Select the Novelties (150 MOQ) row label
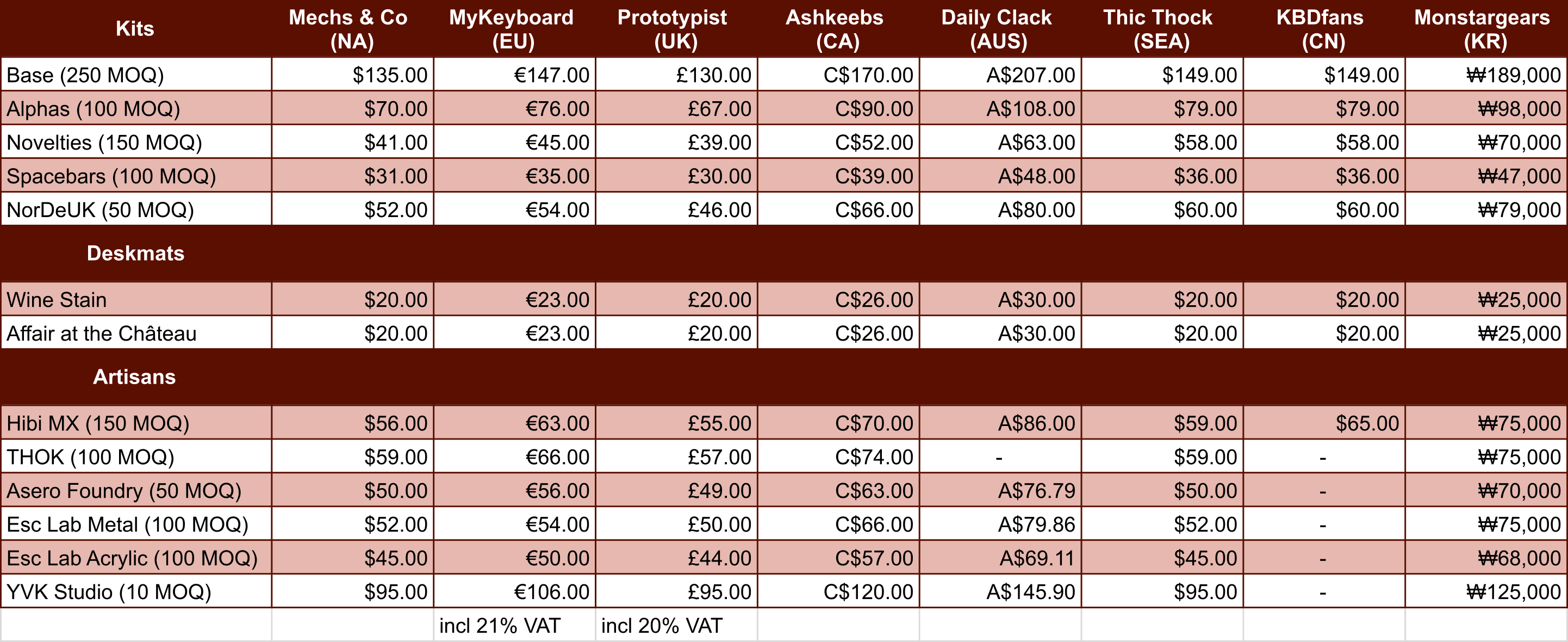This screenshot has width=1568, height=642. coord(104,143)
